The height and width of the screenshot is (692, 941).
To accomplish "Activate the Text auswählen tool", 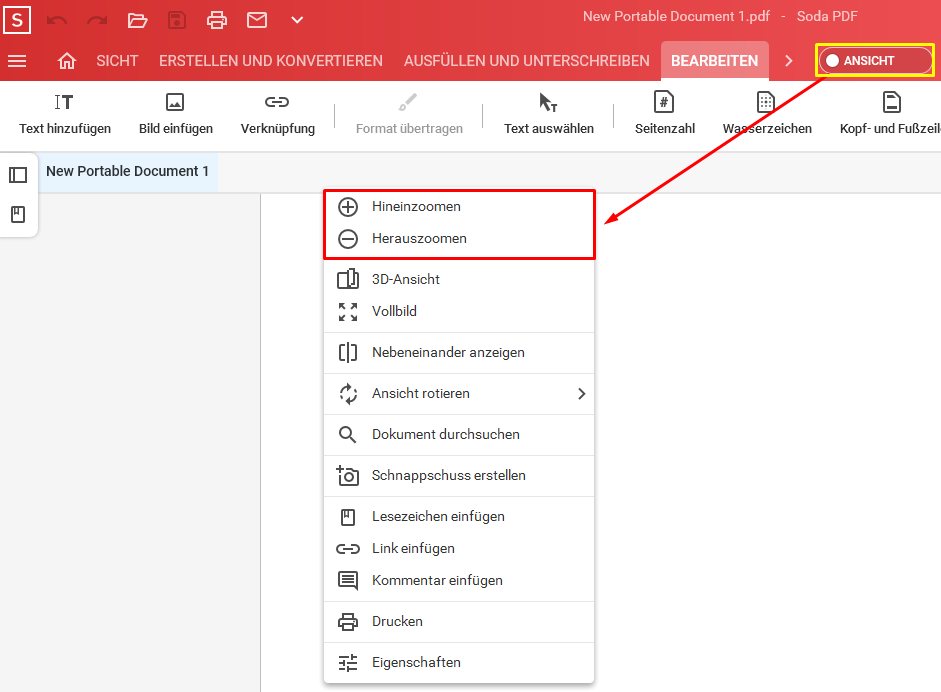I will 548,113.
